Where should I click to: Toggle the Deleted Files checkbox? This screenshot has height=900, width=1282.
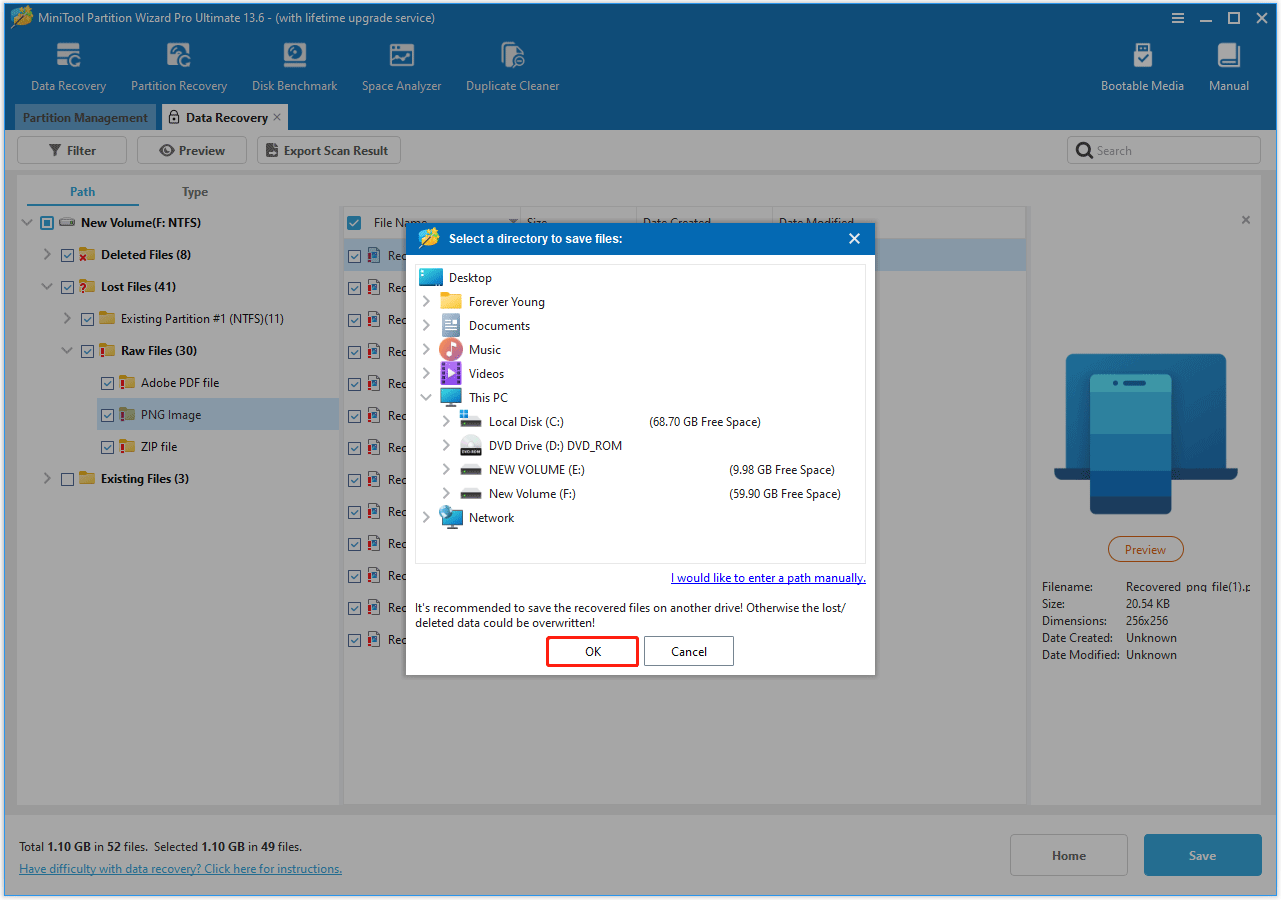click(67, 254)
